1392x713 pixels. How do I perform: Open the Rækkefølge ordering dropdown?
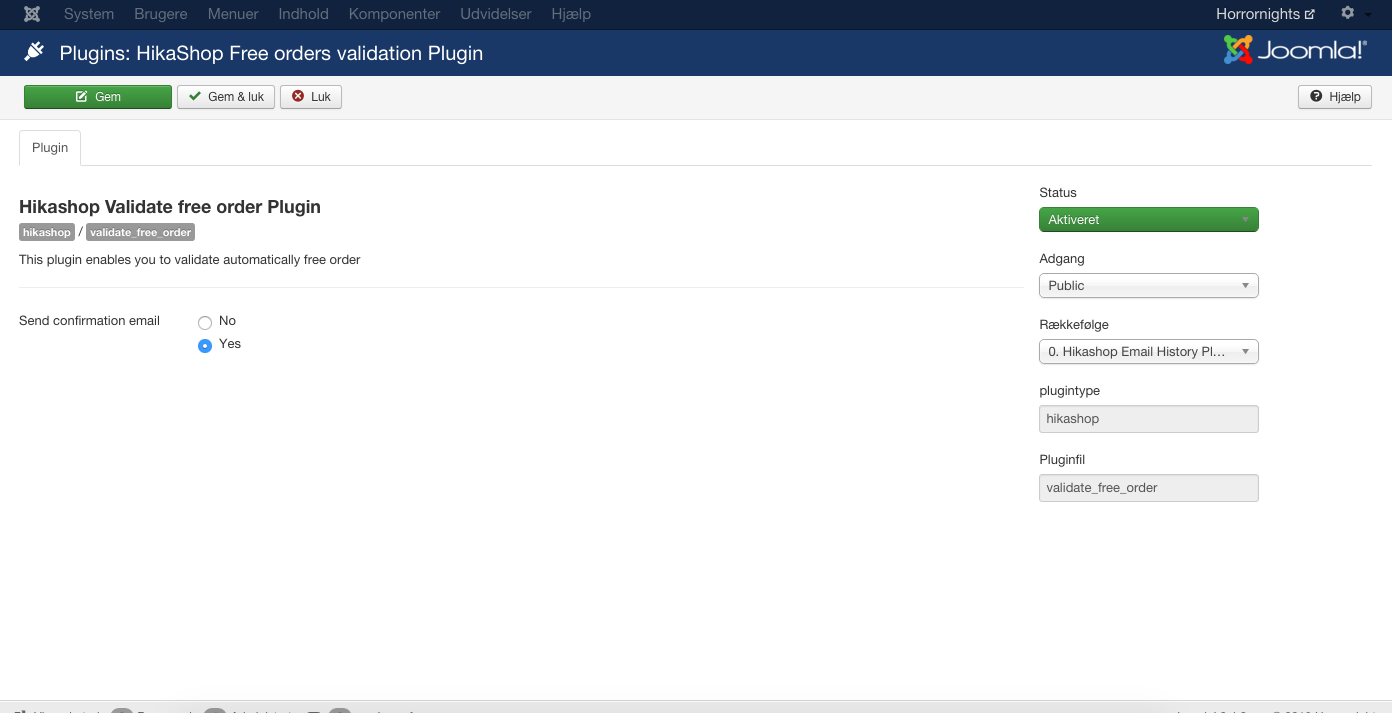click(1149, 352)
